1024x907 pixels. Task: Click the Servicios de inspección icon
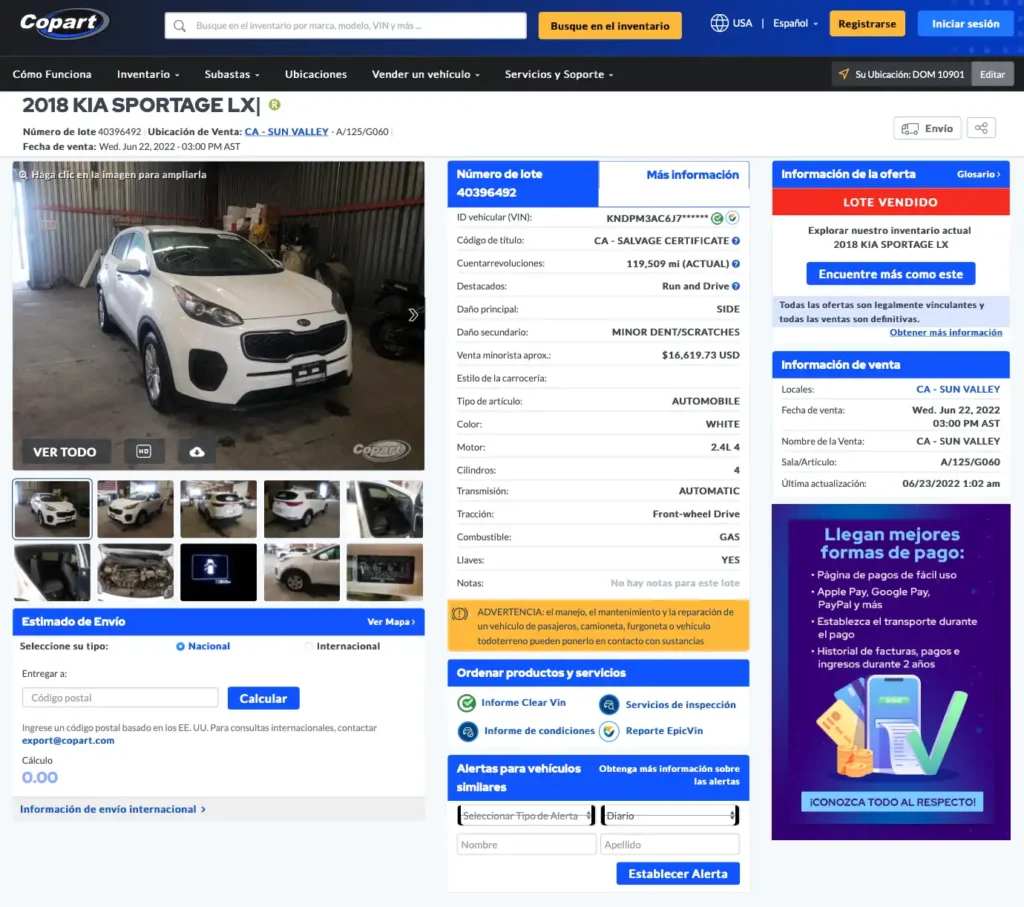(609, 705)
